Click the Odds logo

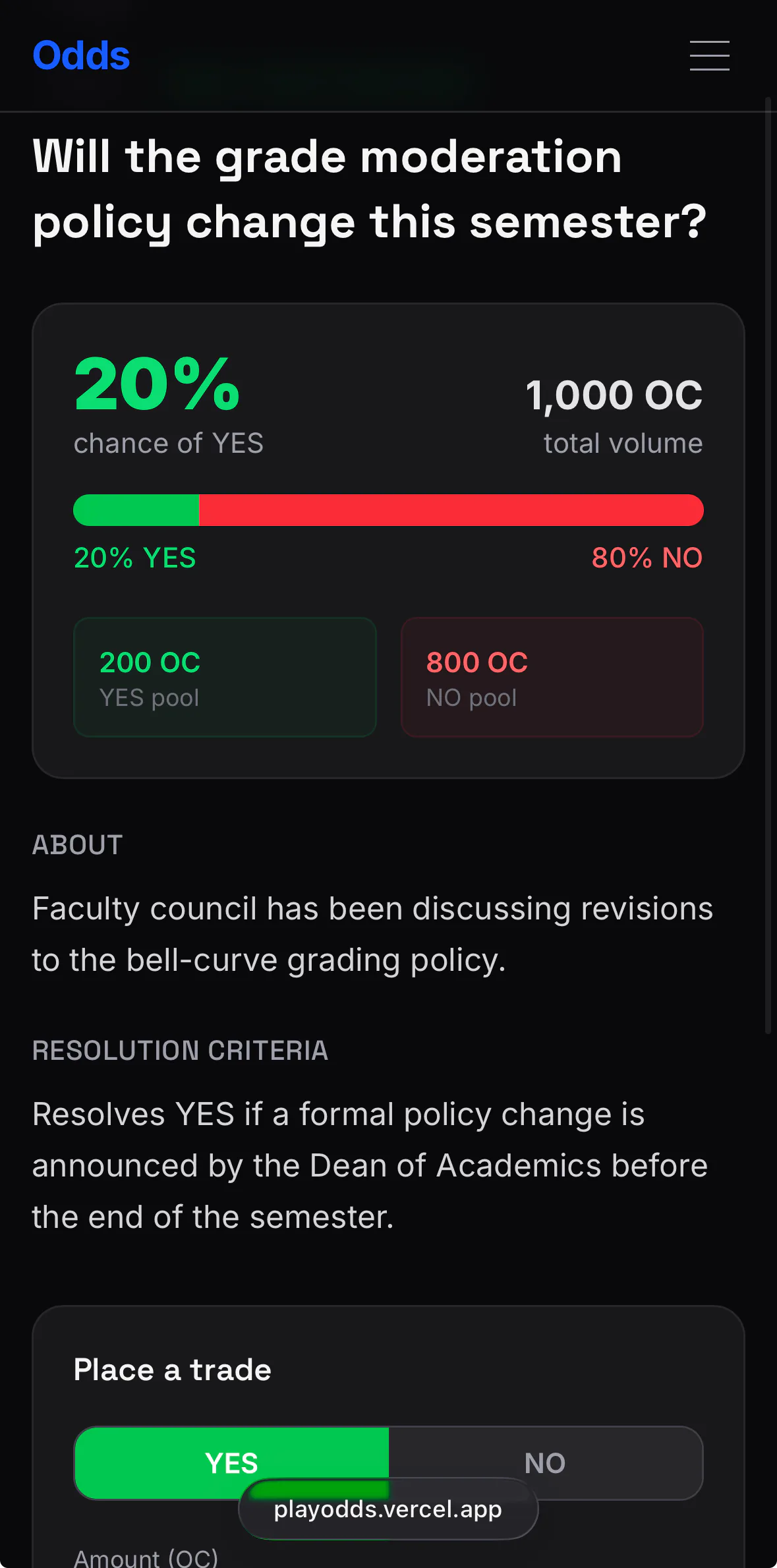(81, 55)
